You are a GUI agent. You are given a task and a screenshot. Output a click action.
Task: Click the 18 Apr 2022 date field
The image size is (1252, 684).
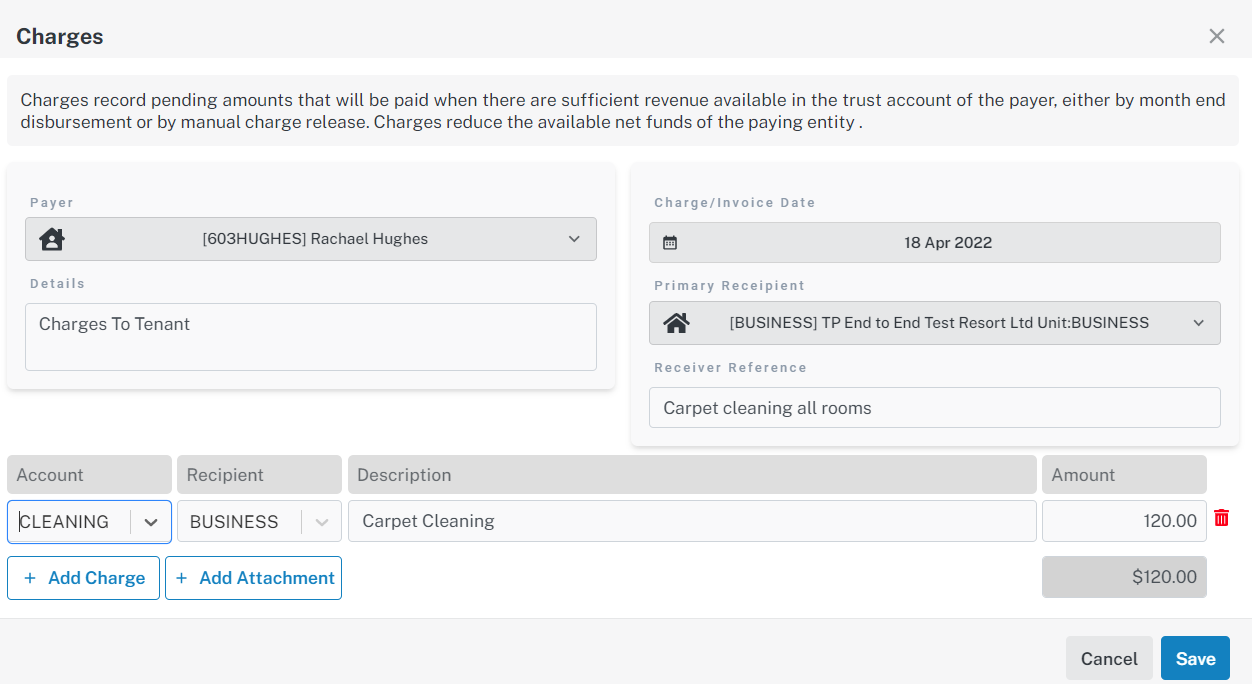pyautogui.click(x=947, y=242)
